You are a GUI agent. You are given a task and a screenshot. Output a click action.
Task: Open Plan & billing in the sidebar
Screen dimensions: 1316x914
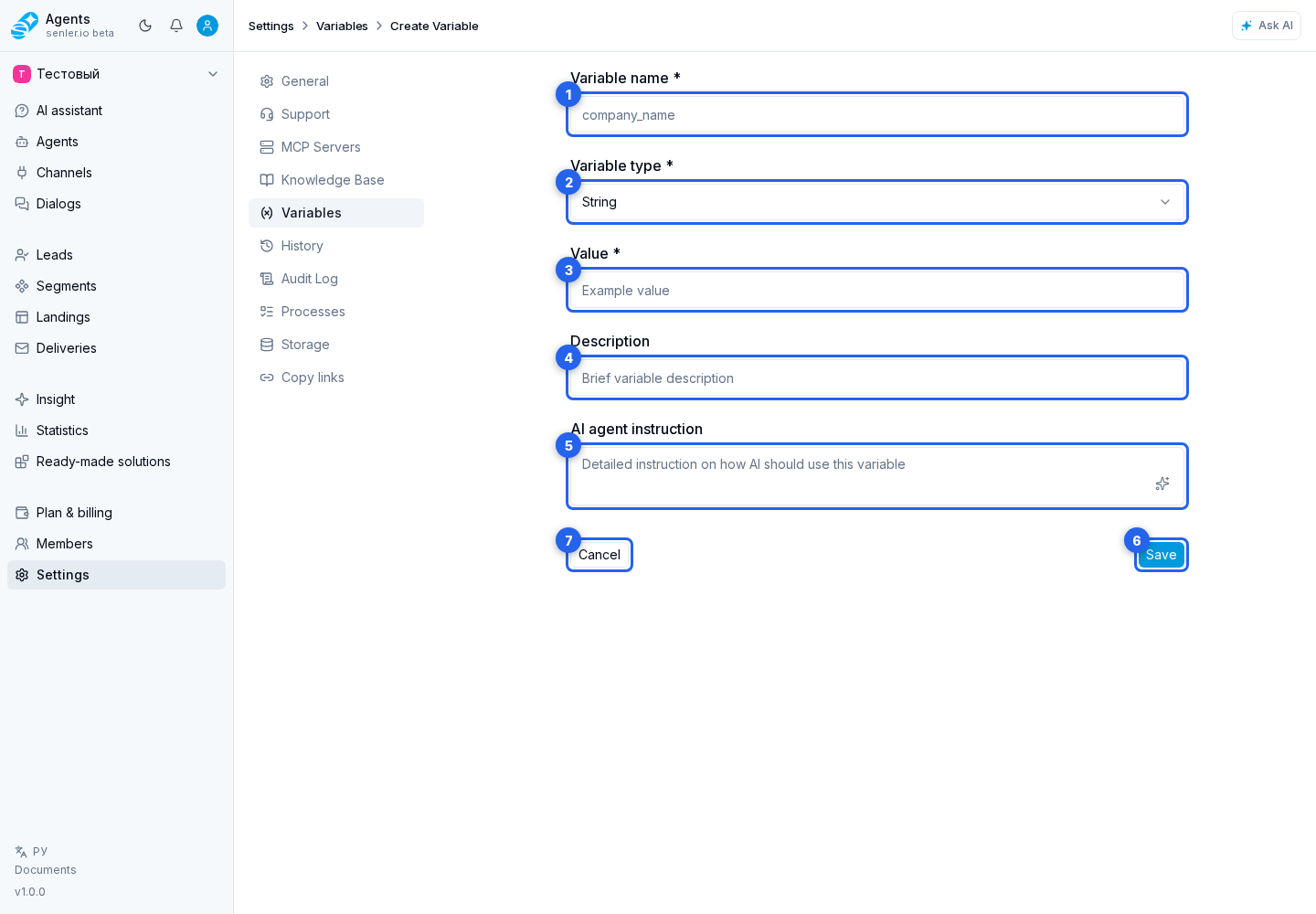point(116,513)
